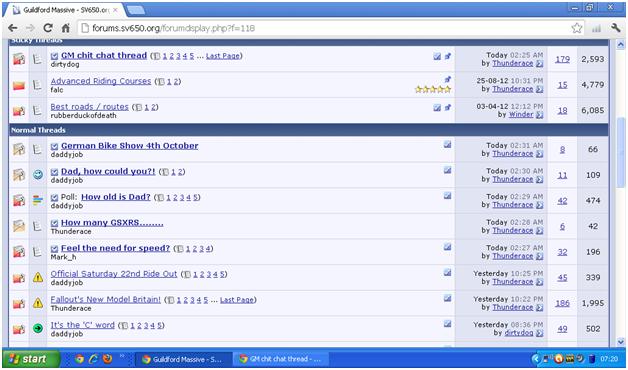Viewport: 628px width, 370px height.
Task: Open Official Saturday 22nd Ride Out thread
Action: [x=114, y=273]
